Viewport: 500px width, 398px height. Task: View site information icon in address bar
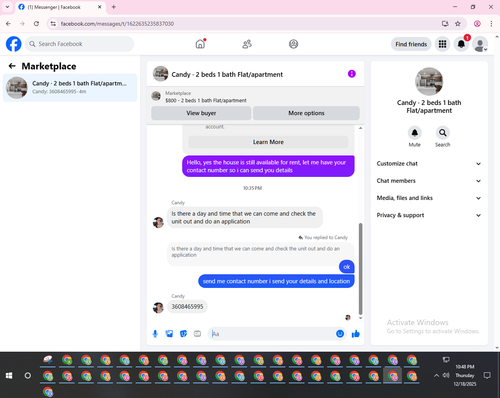[x=53, y=24]
